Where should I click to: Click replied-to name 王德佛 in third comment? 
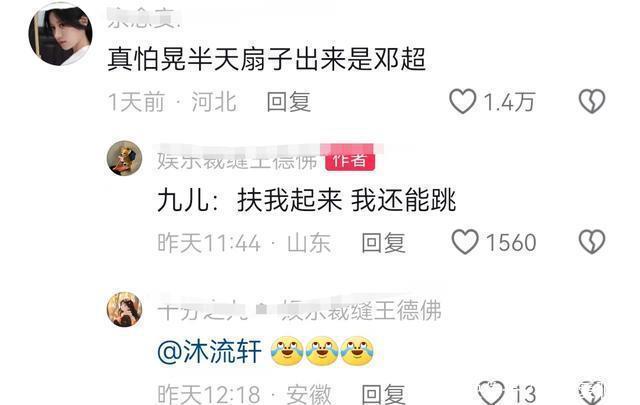[361, 310]
